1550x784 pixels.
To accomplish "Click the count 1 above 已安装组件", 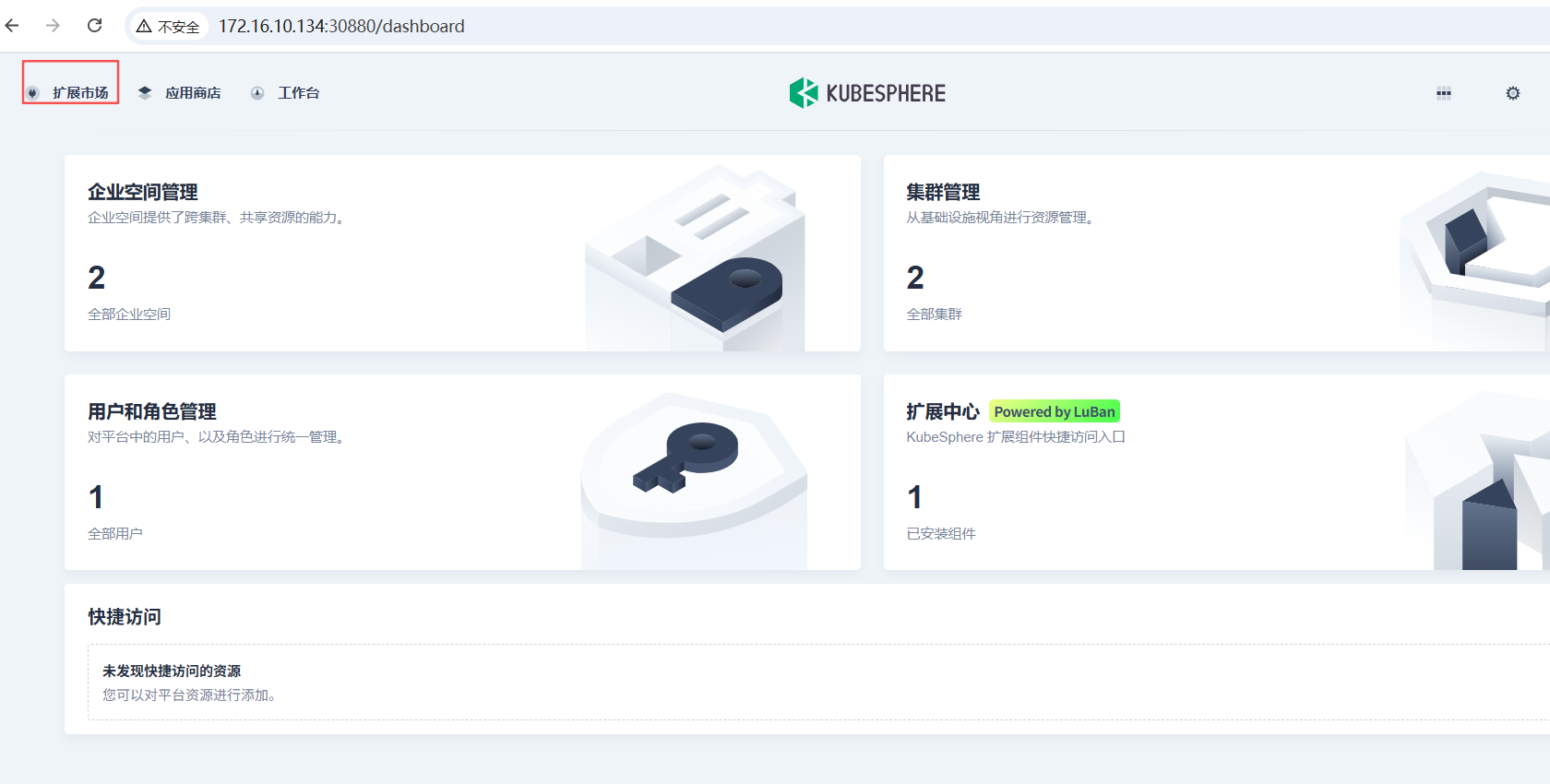I will click(x=914, y=497).
